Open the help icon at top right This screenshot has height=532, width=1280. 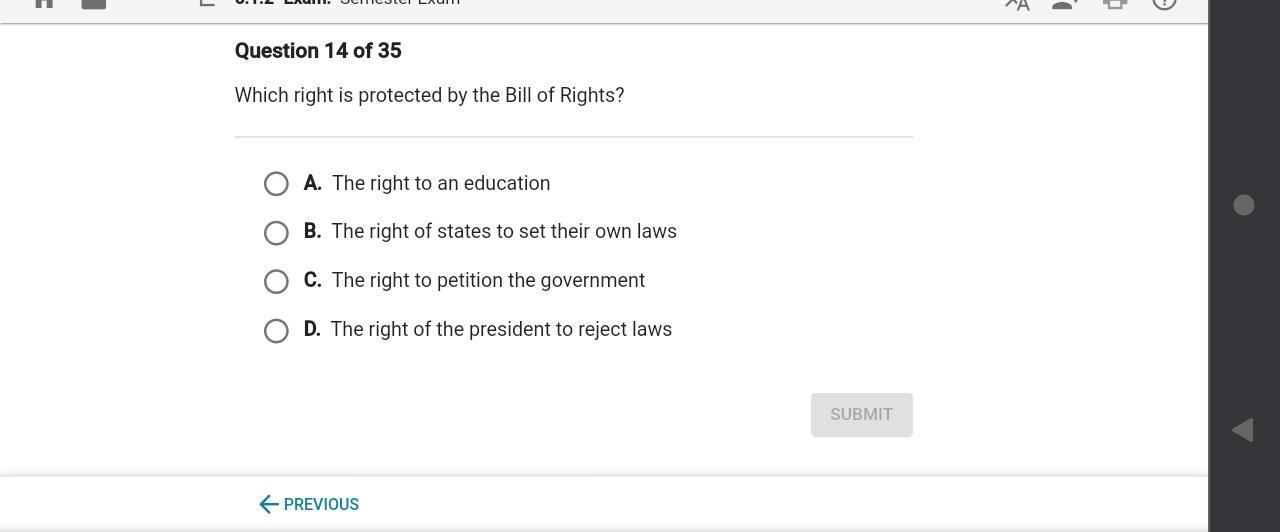(x=1164, y=3)
